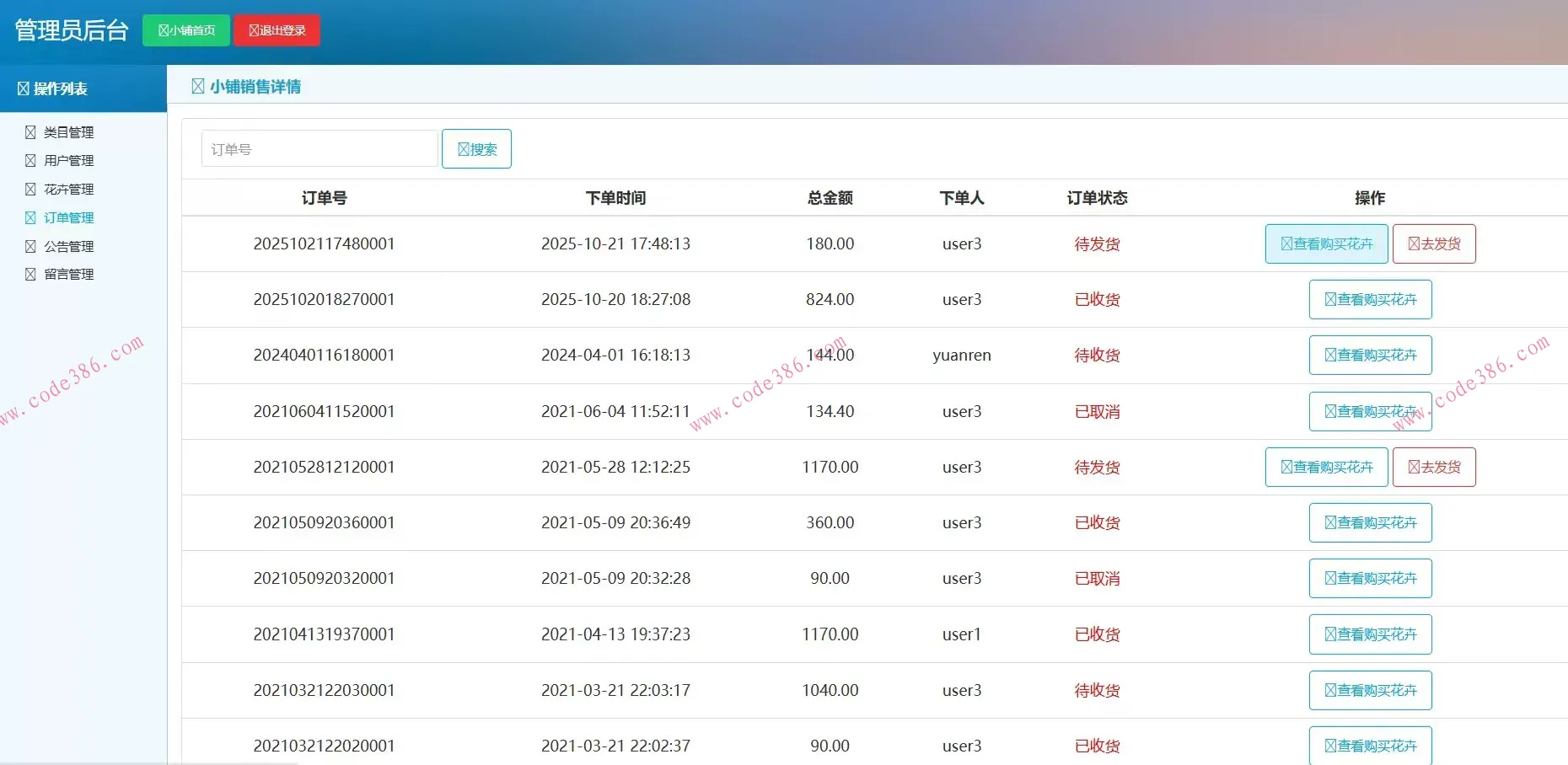Click the icon before 小铺销售详情 title
This screenshot has width=1568, height=765.
(198, 86)
